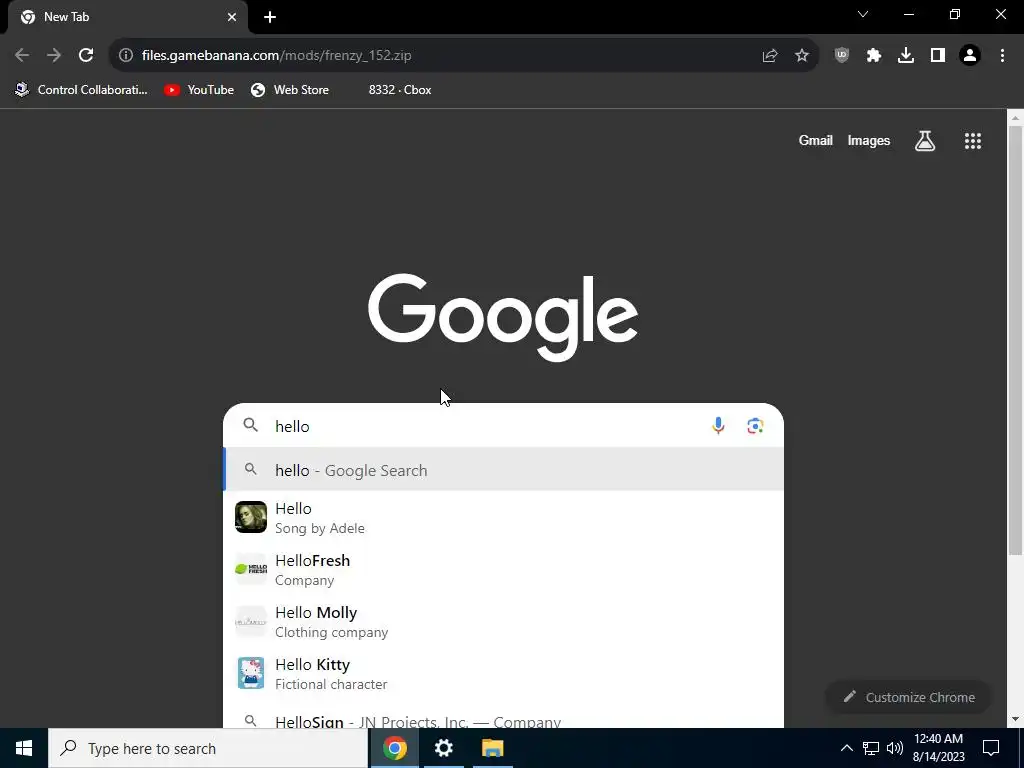Viewport: 1024px width, 768px height.
Task: Click the Google logo
Action: (503, 317)
